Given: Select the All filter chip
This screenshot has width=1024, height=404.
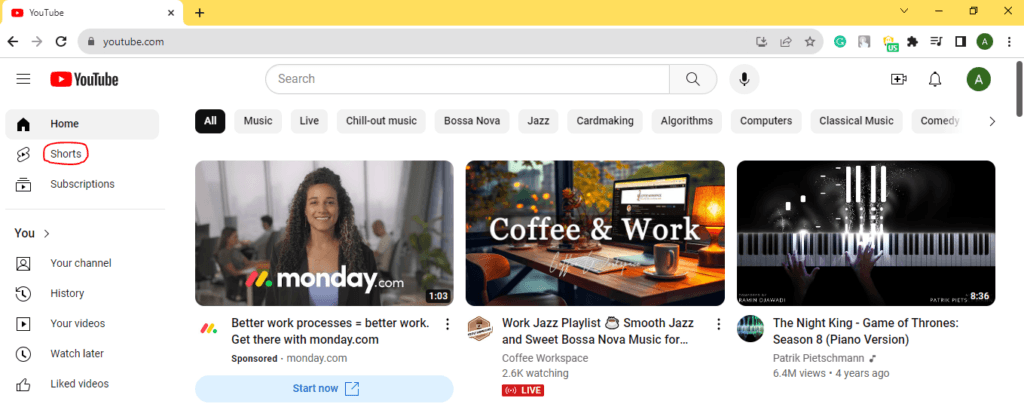Looking at the screenshot, I should click(x=210, y=121).
